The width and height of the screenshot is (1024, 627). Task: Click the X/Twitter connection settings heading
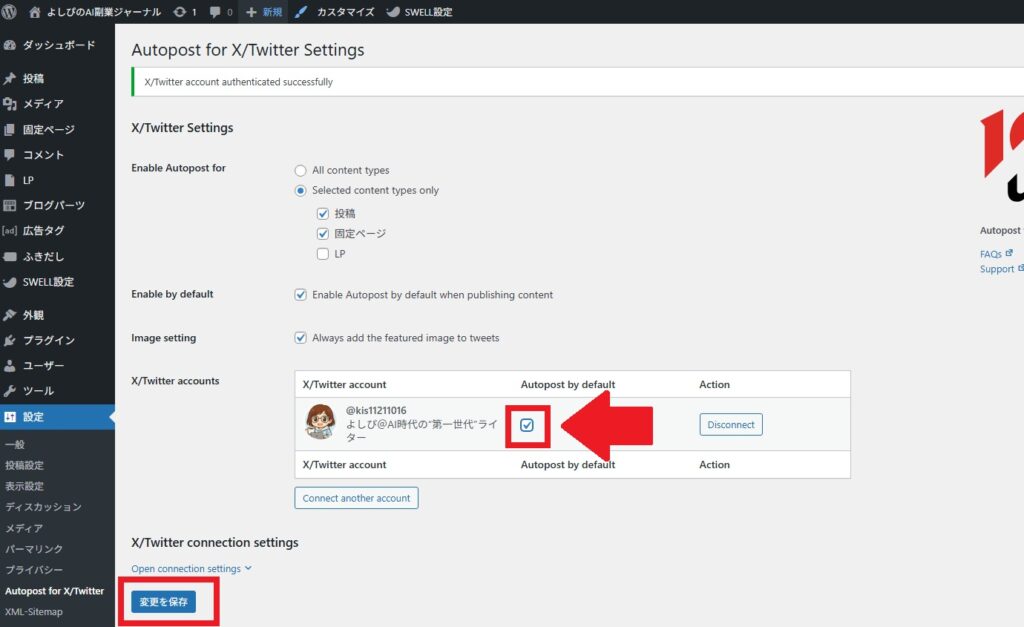point(215,543)
